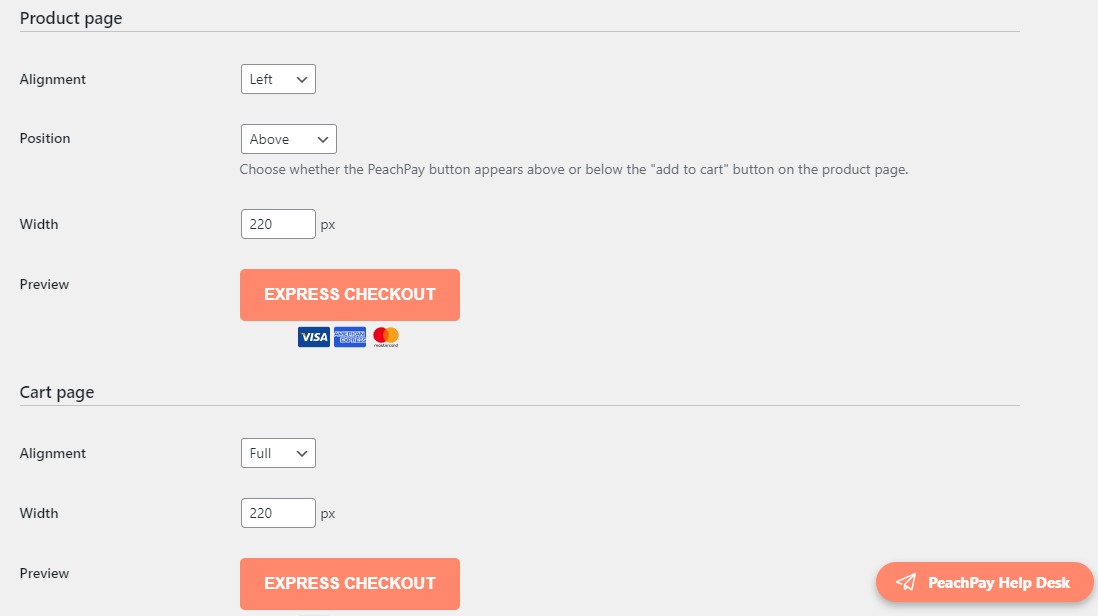1098x616 pixels.
Task: Click the Position help description text
Action: click(574, 169)
